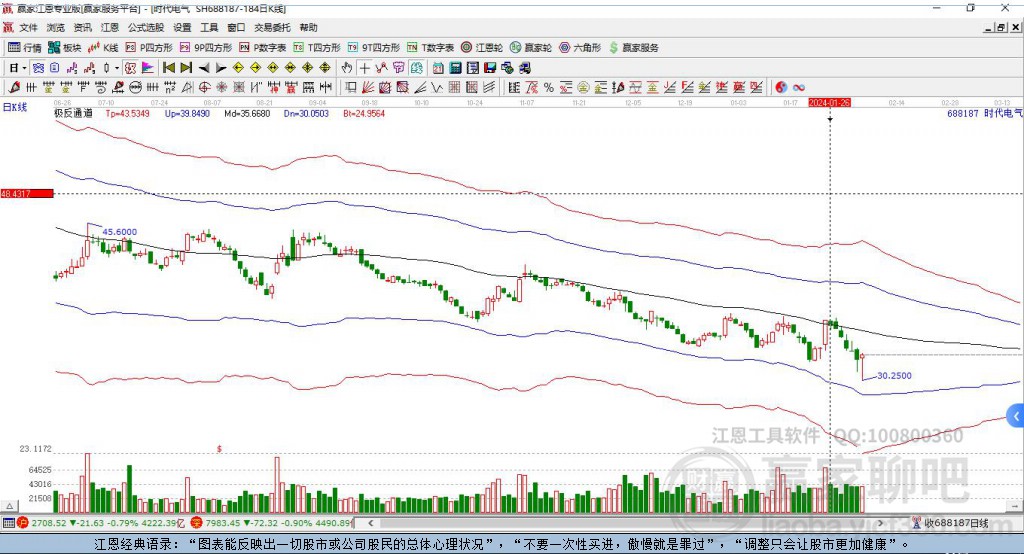Open the 行情 market quotes view
1024x554 pixels.
(x=24, y=48)
